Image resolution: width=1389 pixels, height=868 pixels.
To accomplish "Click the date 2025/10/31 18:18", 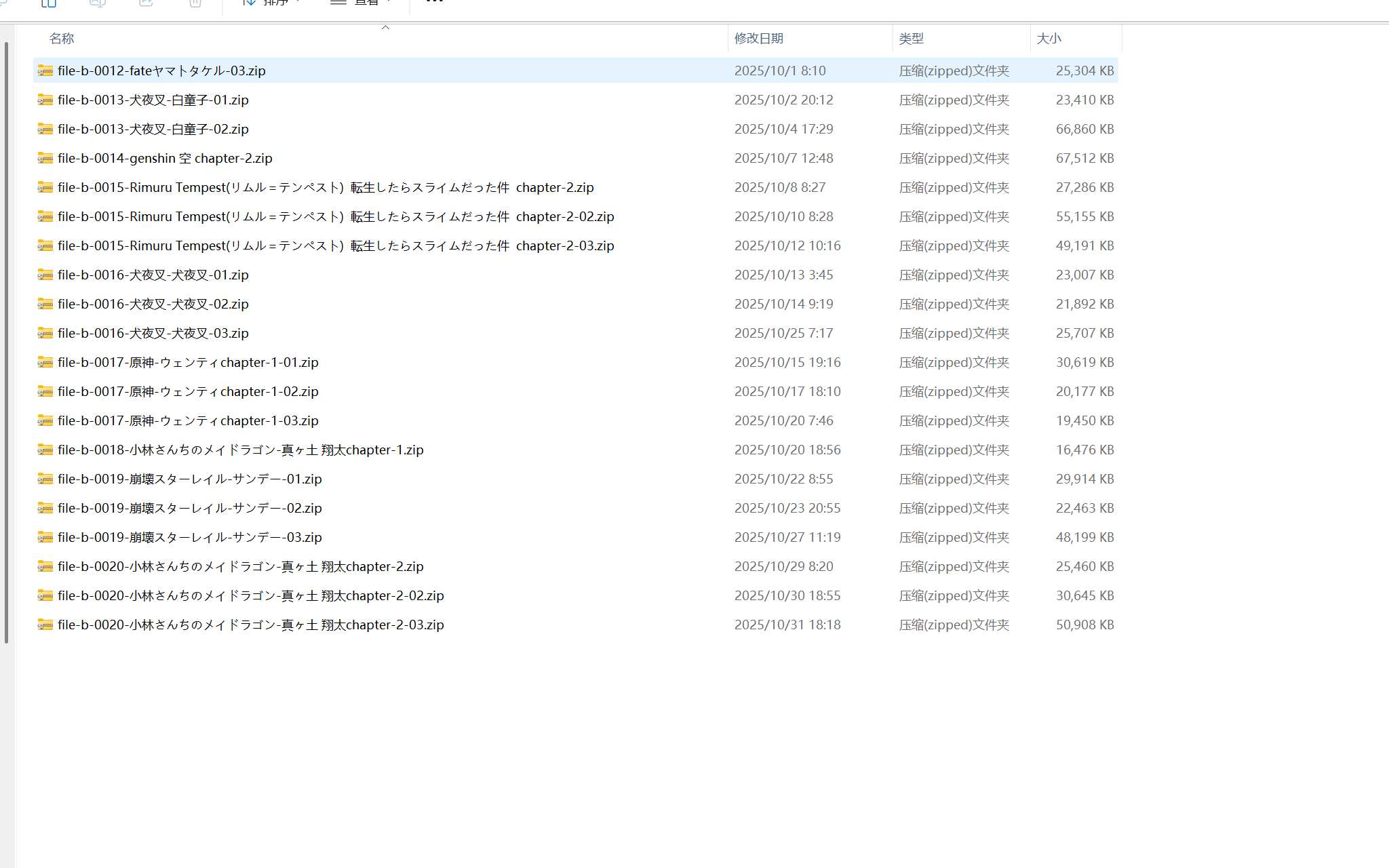I will point(787,625).
